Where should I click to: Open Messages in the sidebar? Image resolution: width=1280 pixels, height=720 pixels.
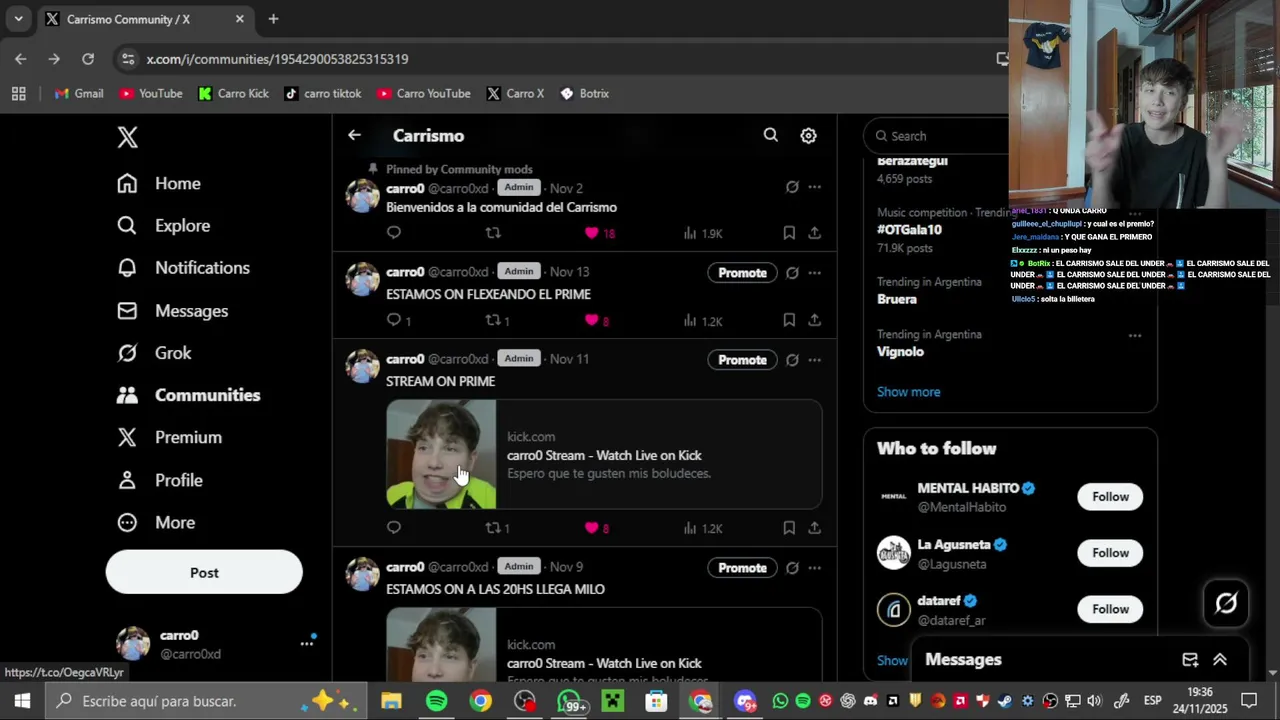pyautogui.click(x=172, y=310)
